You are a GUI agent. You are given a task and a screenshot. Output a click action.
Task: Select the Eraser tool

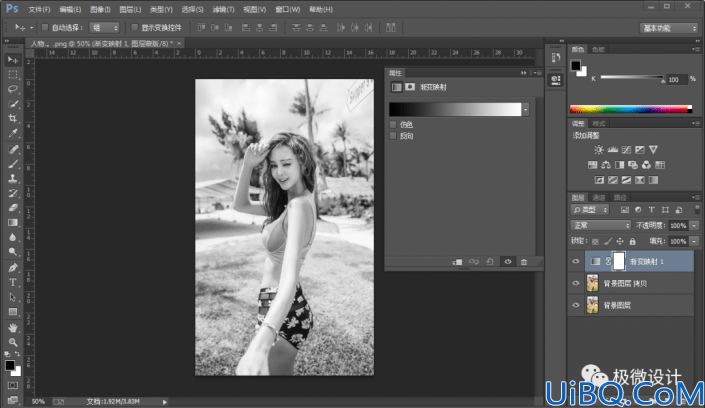click(13, 208)
